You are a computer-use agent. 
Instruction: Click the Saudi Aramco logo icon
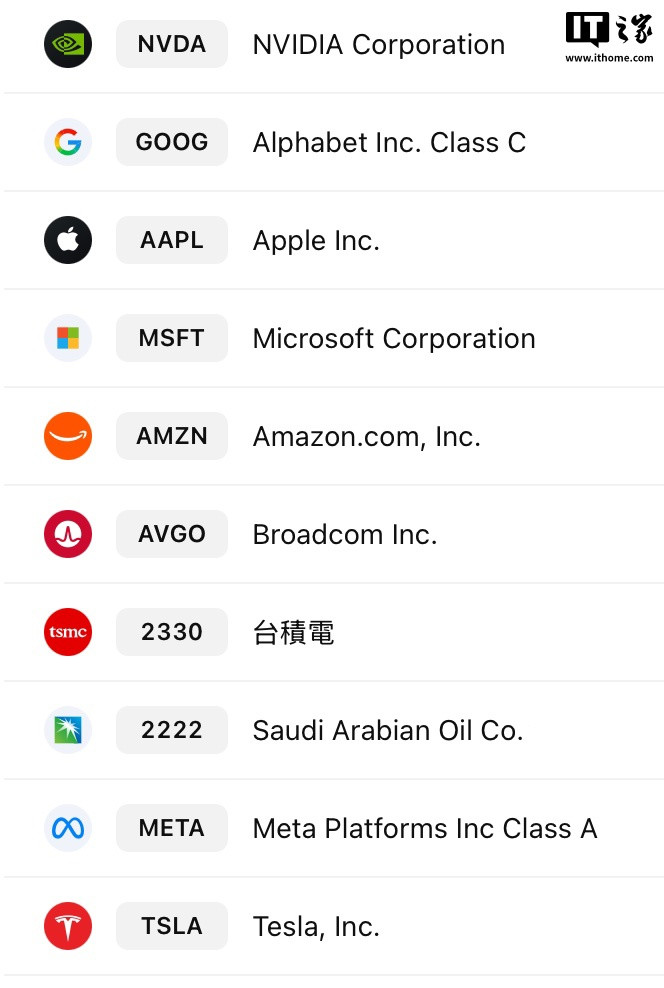pyautogui.click(x=68, y=730)
